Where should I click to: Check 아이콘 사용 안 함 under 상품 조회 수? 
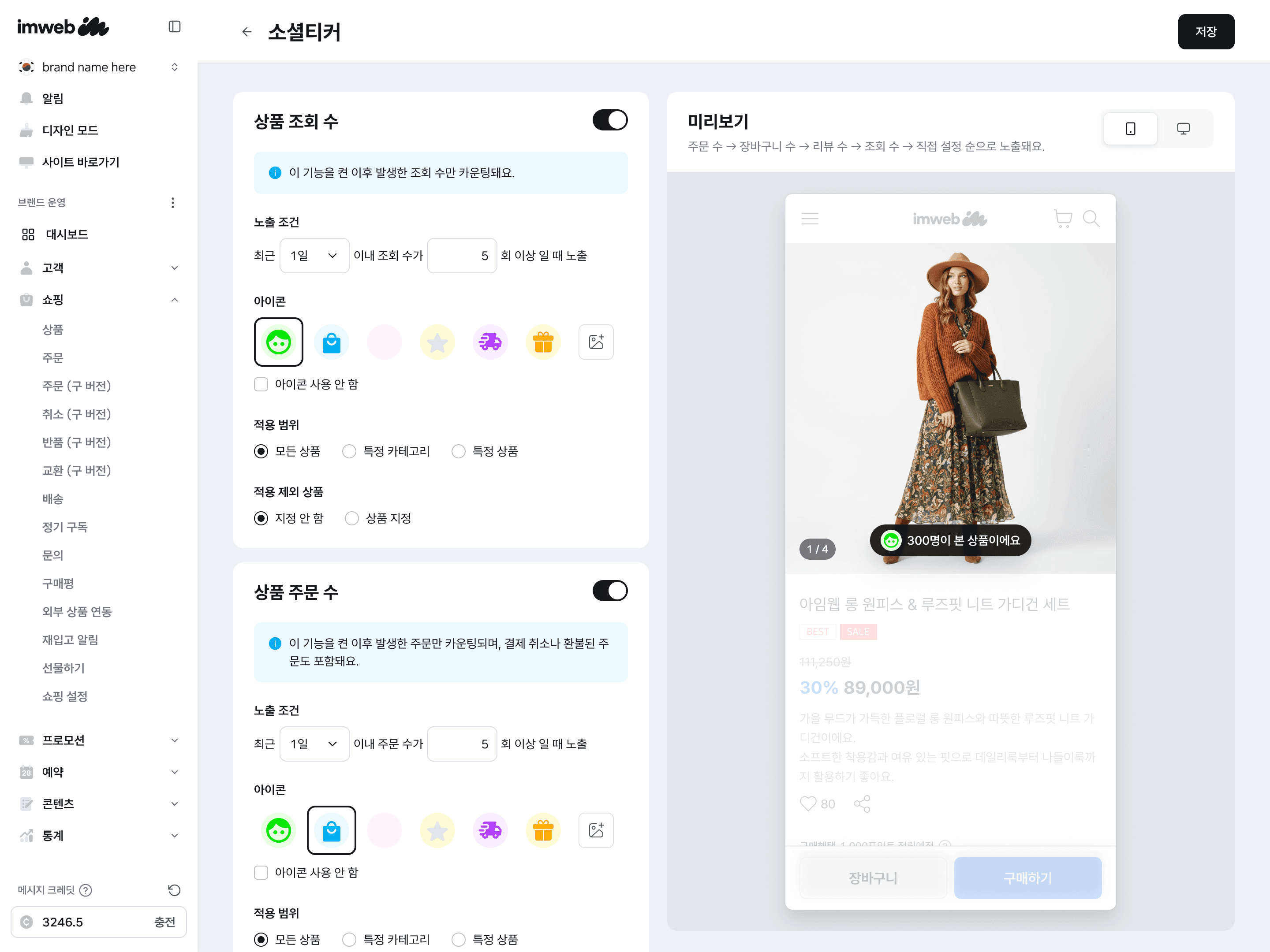point(261,384)
